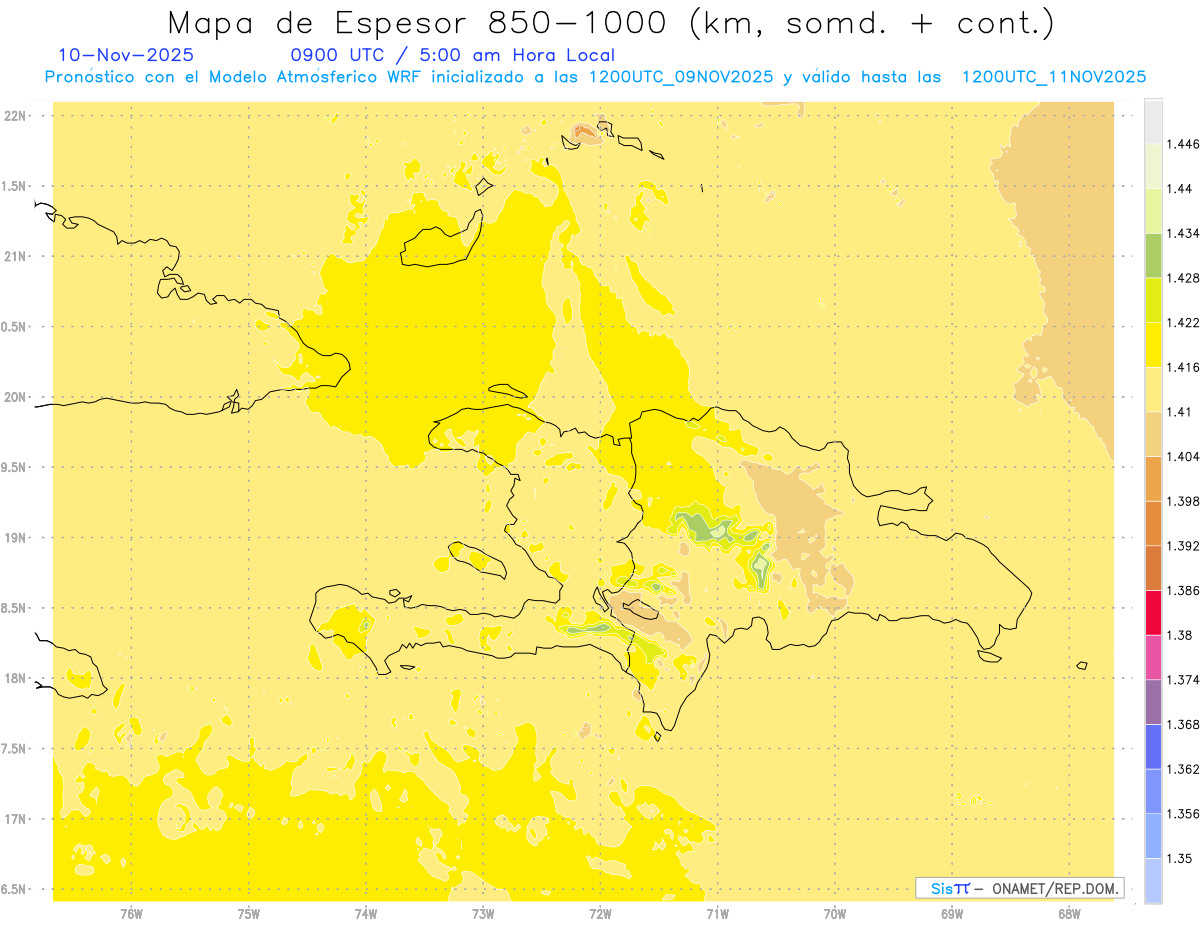This screenshot has width=1200, height=927.
Task: Pick the blue 1.362–1.368 colorbar segment
Action: 1153,747
